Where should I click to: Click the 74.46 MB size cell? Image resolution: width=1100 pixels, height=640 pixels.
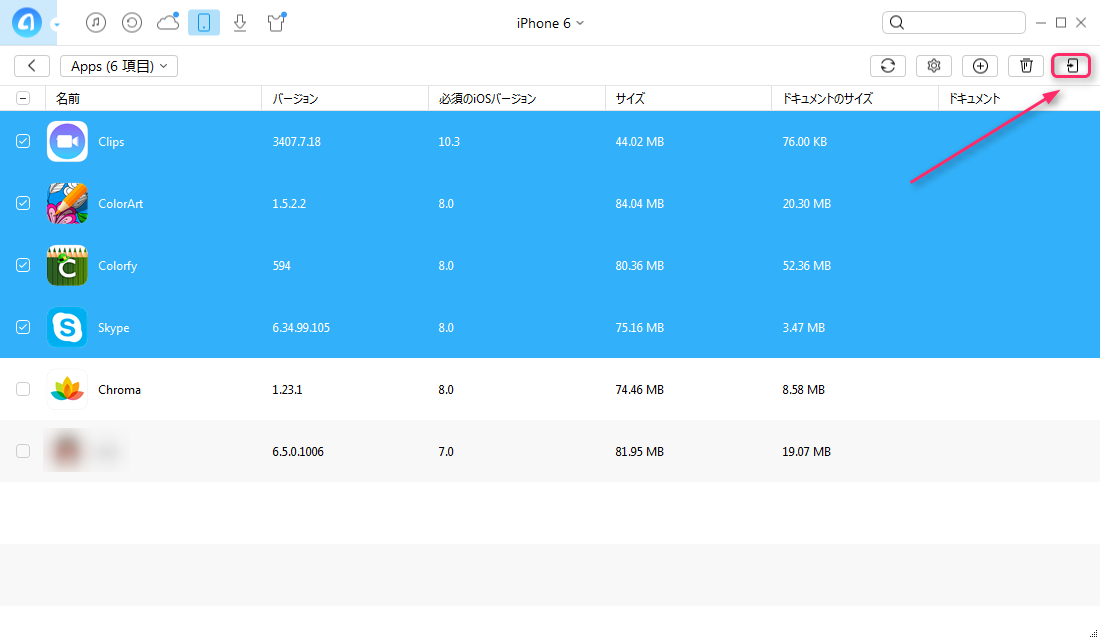point(640,389)
